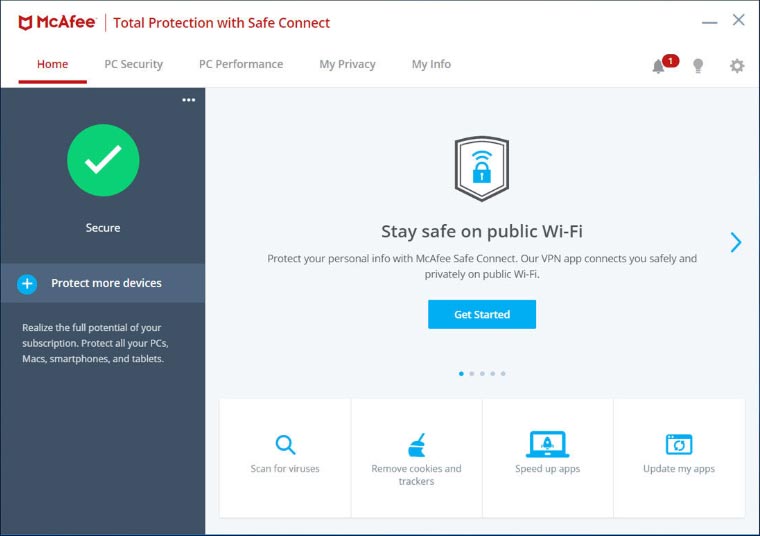This screenshot has height=536, width=760.
Task: Minimize the McAfee window
Action: point(709,22)
